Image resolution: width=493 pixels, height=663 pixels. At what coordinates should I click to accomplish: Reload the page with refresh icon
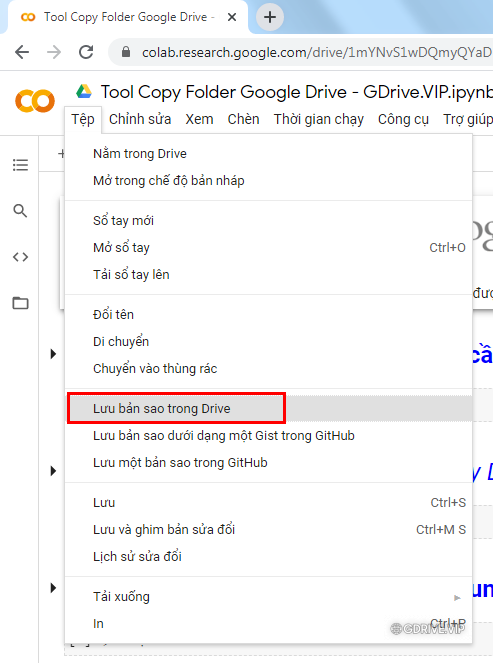click(x=86, y=52)
